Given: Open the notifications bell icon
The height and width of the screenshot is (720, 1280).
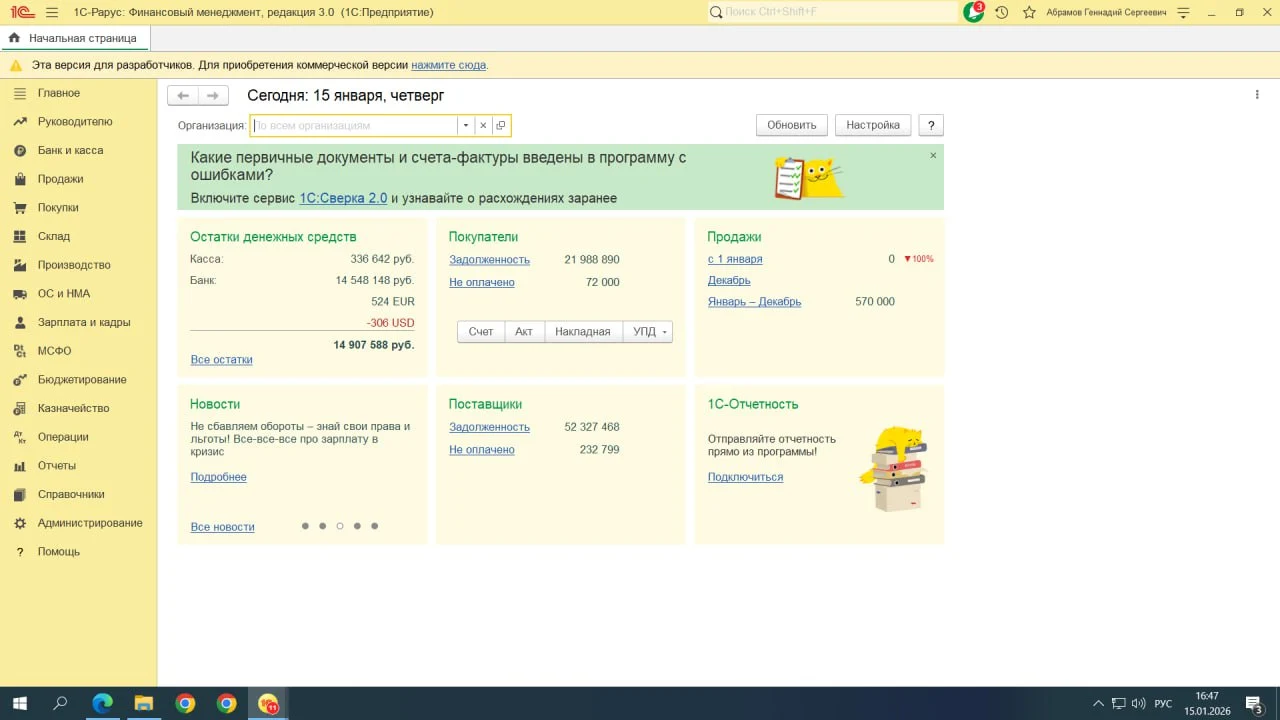Looking at the screenshot, I should pyautogui.click(x=973, y=12).
